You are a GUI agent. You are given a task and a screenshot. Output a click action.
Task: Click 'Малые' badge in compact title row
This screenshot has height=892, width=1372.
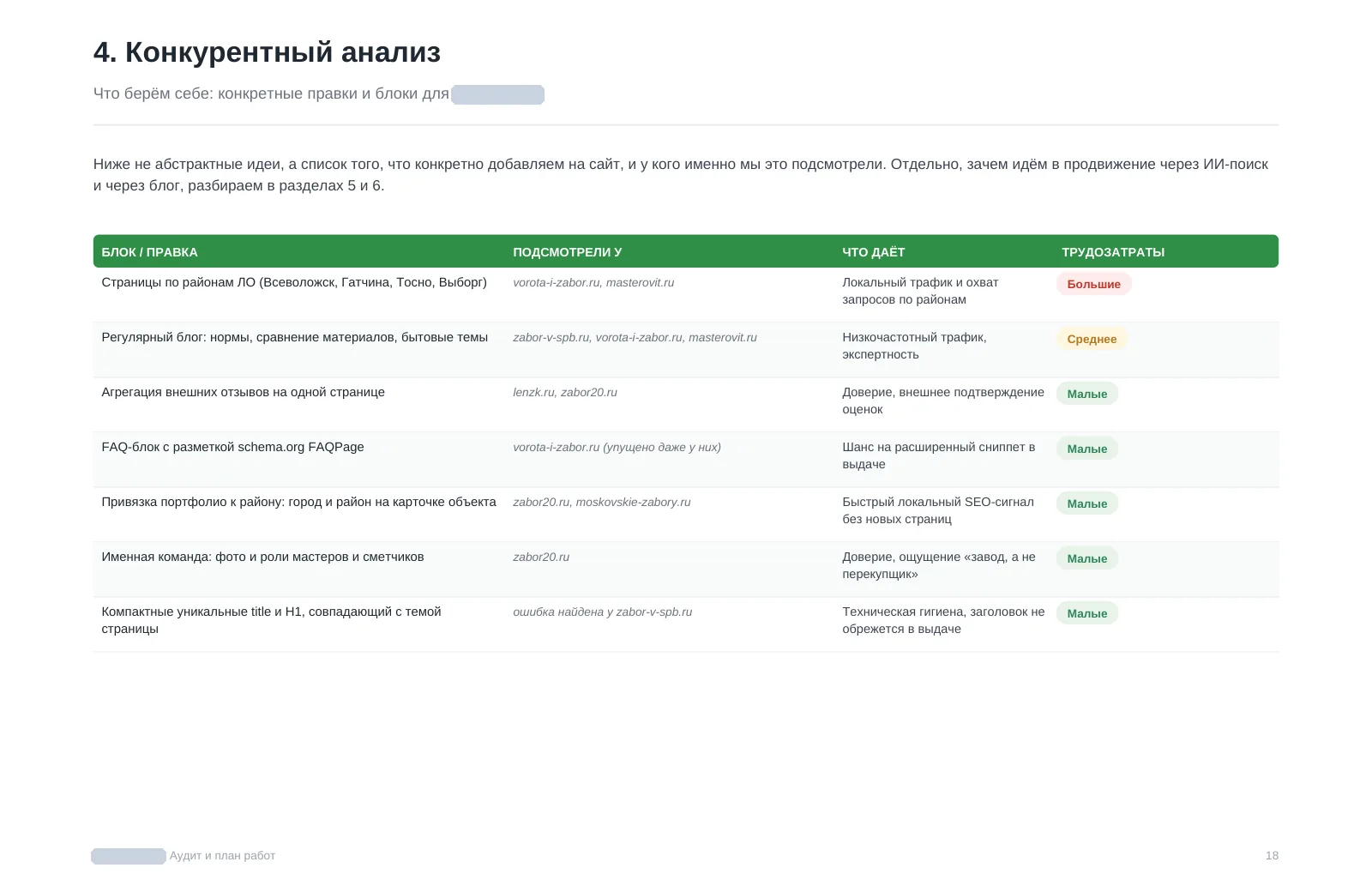[1086, 613]
